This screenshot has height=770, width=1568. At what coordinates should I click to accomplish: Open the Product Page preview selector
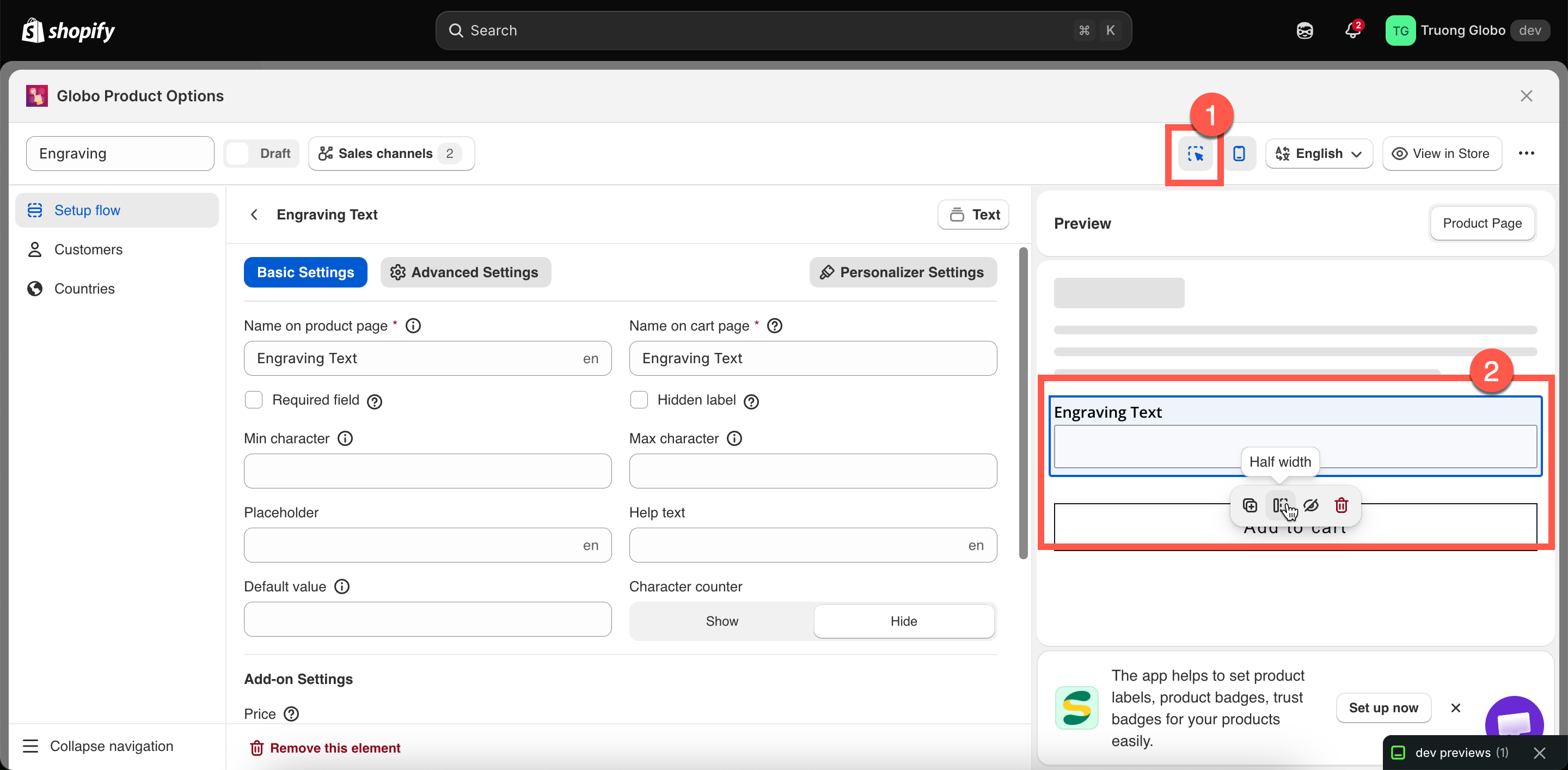pyautogui.click(x=1481, y=223)
